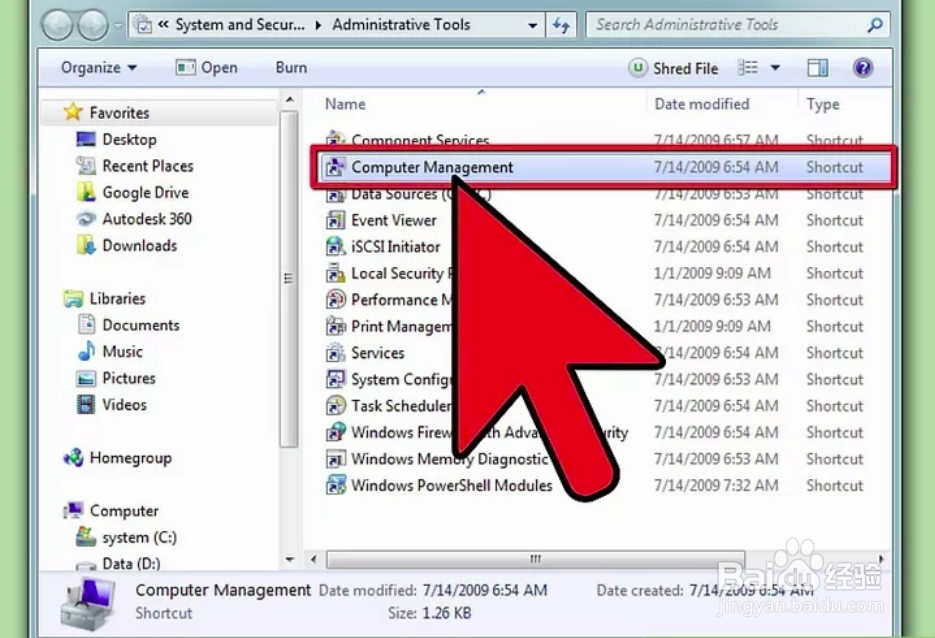Click the Autodesk 360 cloud icon
Image resolution: width=935 pixels, height=638 pixels.
86,219
